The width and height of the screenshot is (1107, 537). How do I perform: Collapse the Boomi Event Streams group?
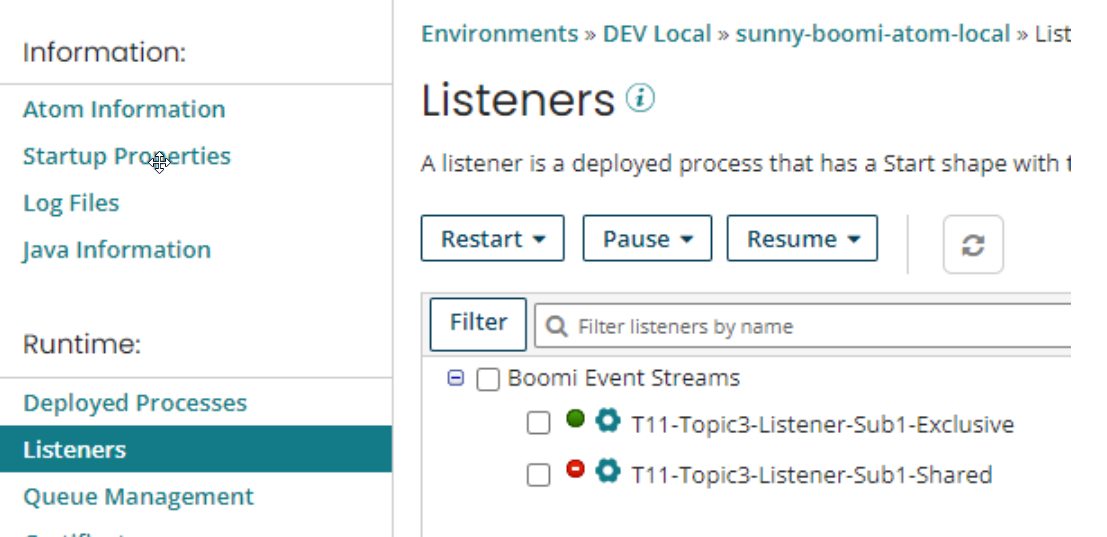[456, 379]
